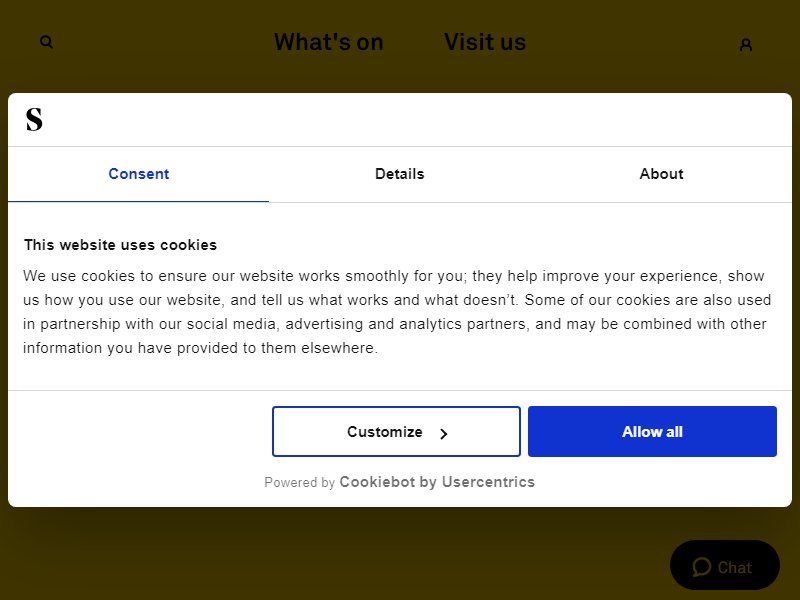Switch to the Details tab

pos(399,174)
